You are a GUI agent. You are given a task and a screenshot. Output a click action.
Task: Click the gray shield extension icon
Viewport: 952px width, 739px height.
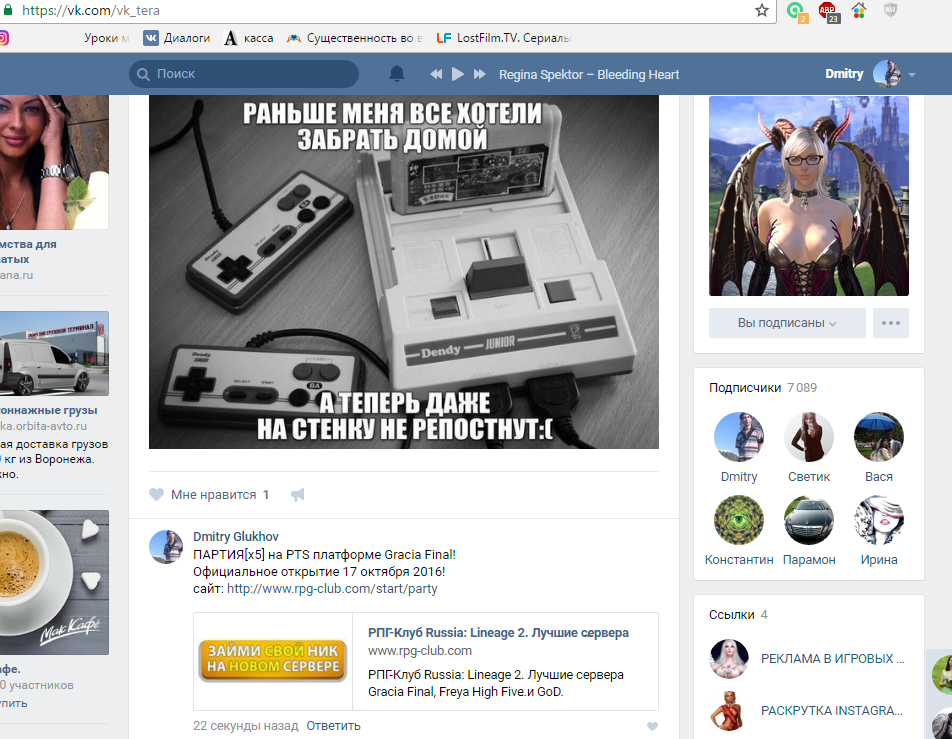pyautogui.click(x=890, y=10)
